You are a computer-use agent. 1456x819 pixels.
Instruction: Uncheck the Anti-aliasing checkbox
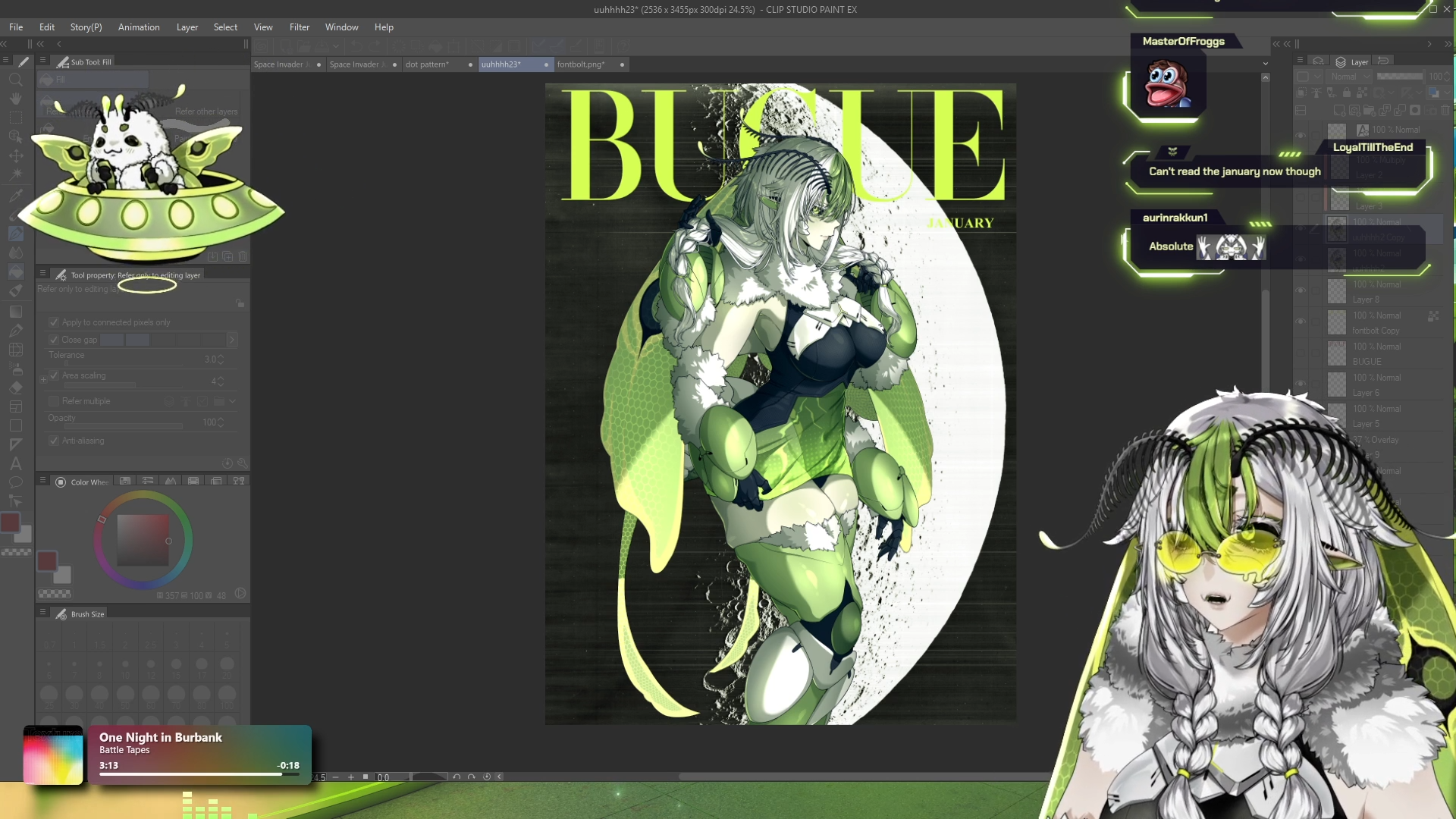(x=54, y=441)
